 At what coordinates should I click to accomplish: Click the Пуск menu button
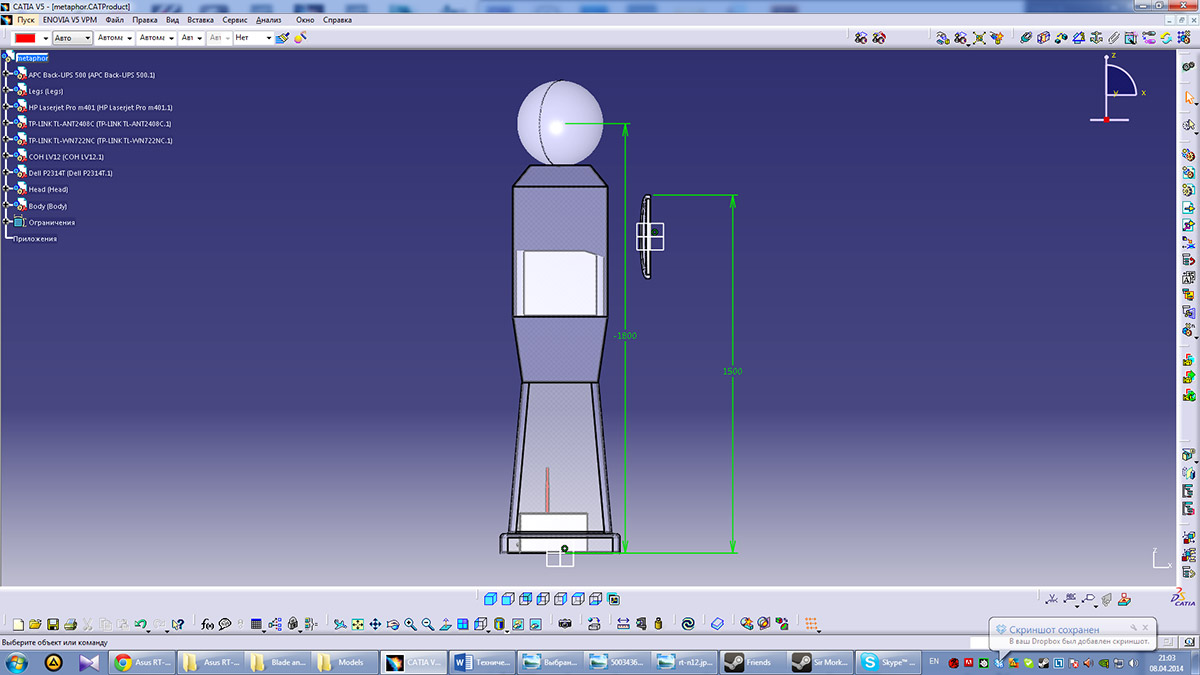(25, 20)
